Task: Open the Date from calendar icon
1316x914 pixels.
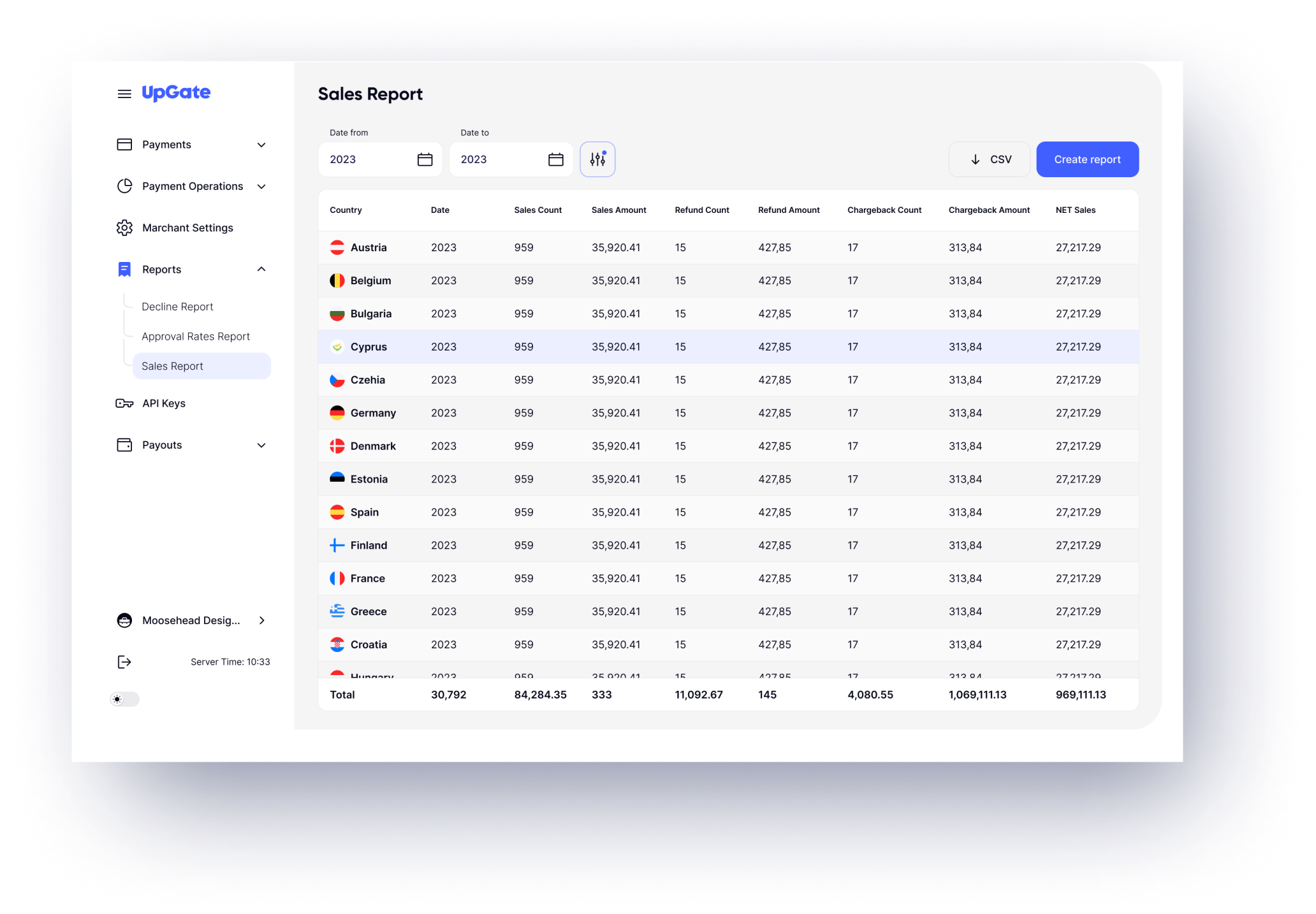Action: coord(425,159)
